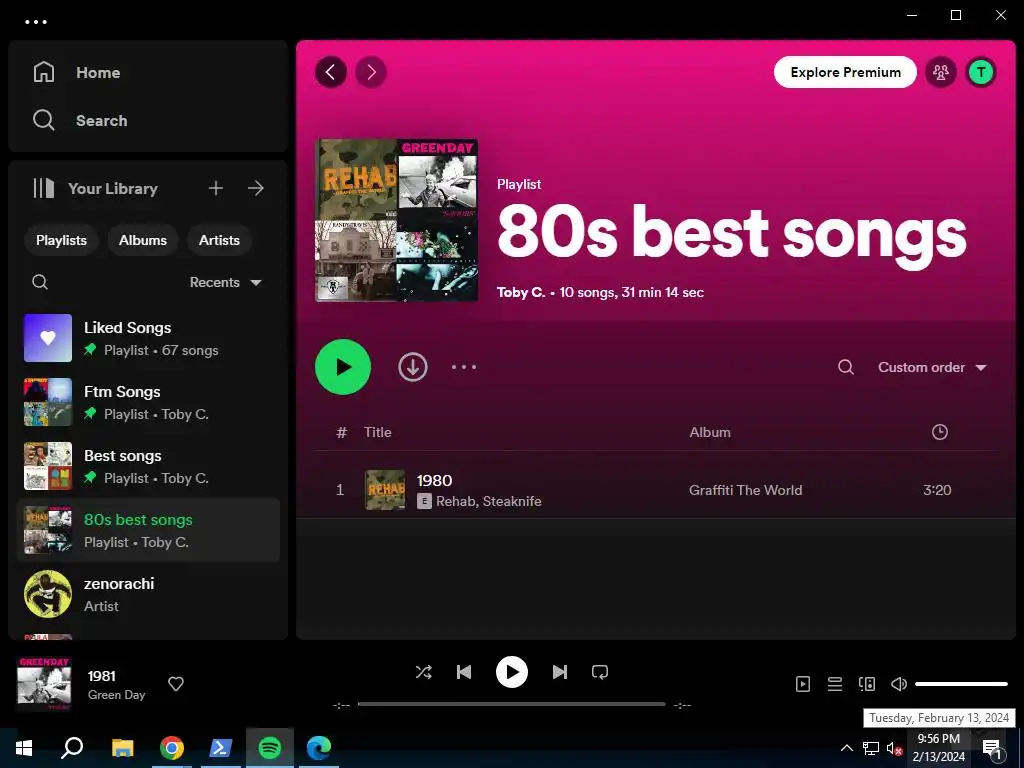
Task: Open Windows notification center
Action: [x=992, y=748]
